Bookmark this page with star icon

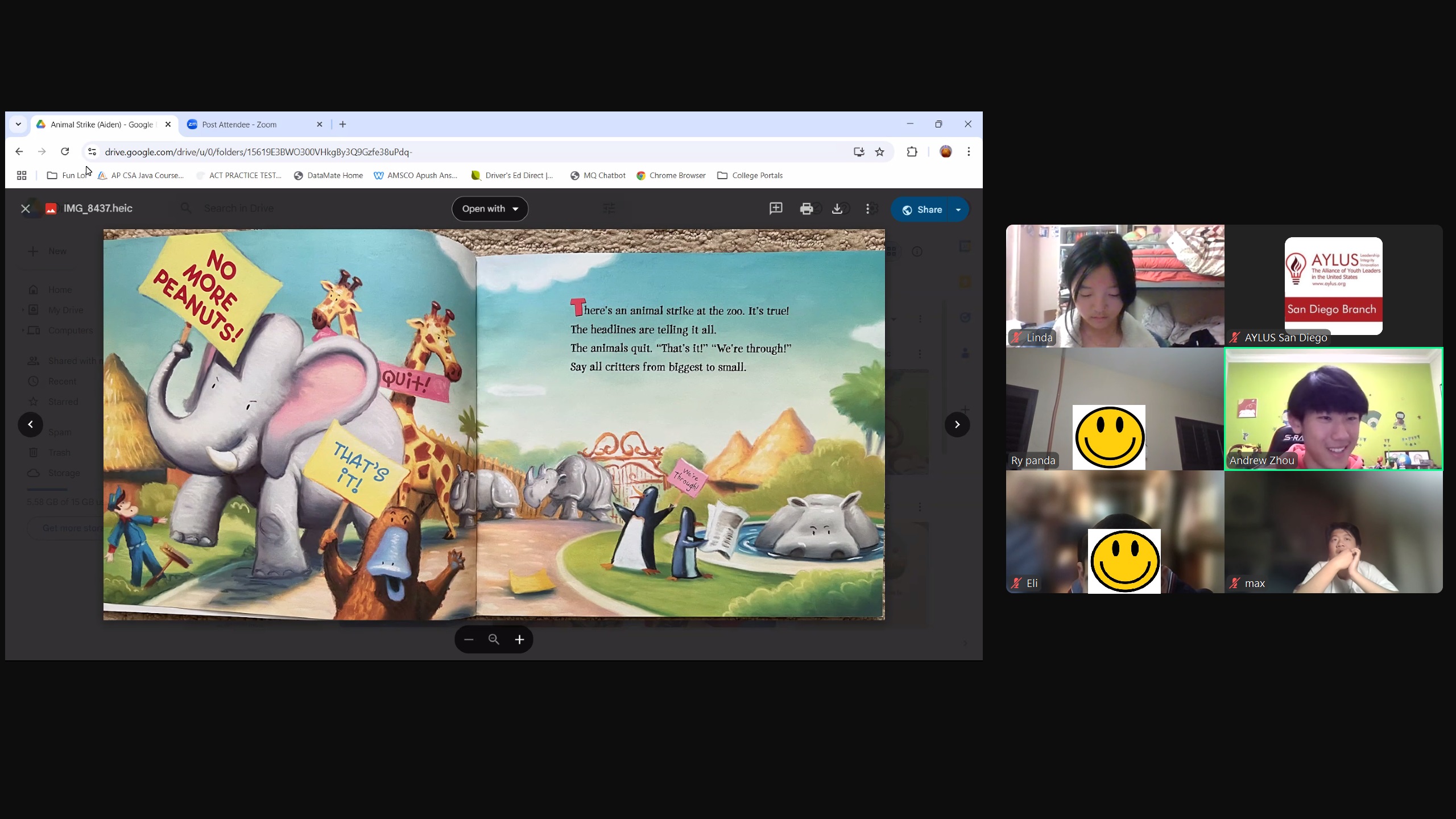point(880,152)
